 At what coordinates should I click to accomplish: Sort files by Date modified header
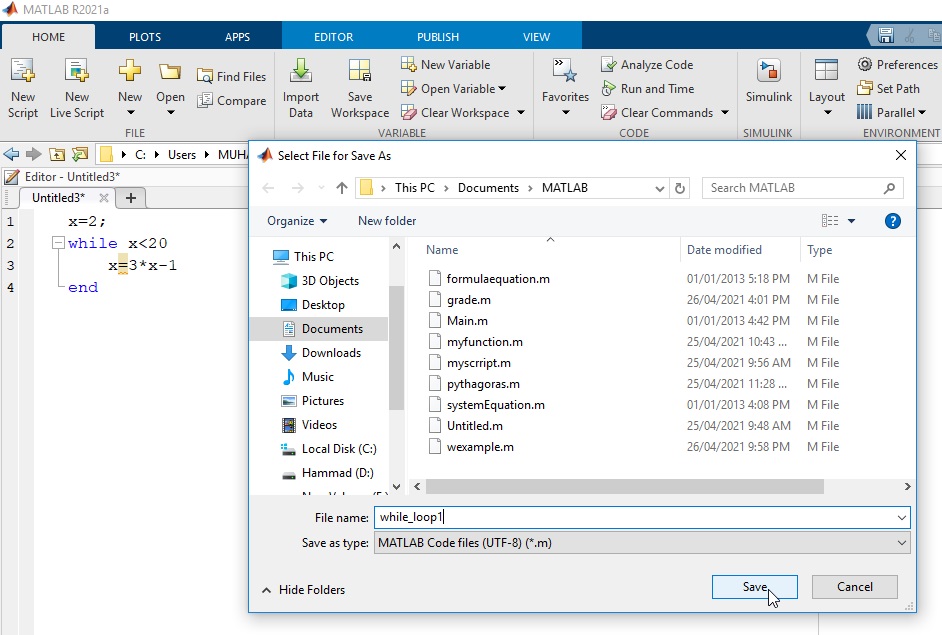click(x=724, y=250)
